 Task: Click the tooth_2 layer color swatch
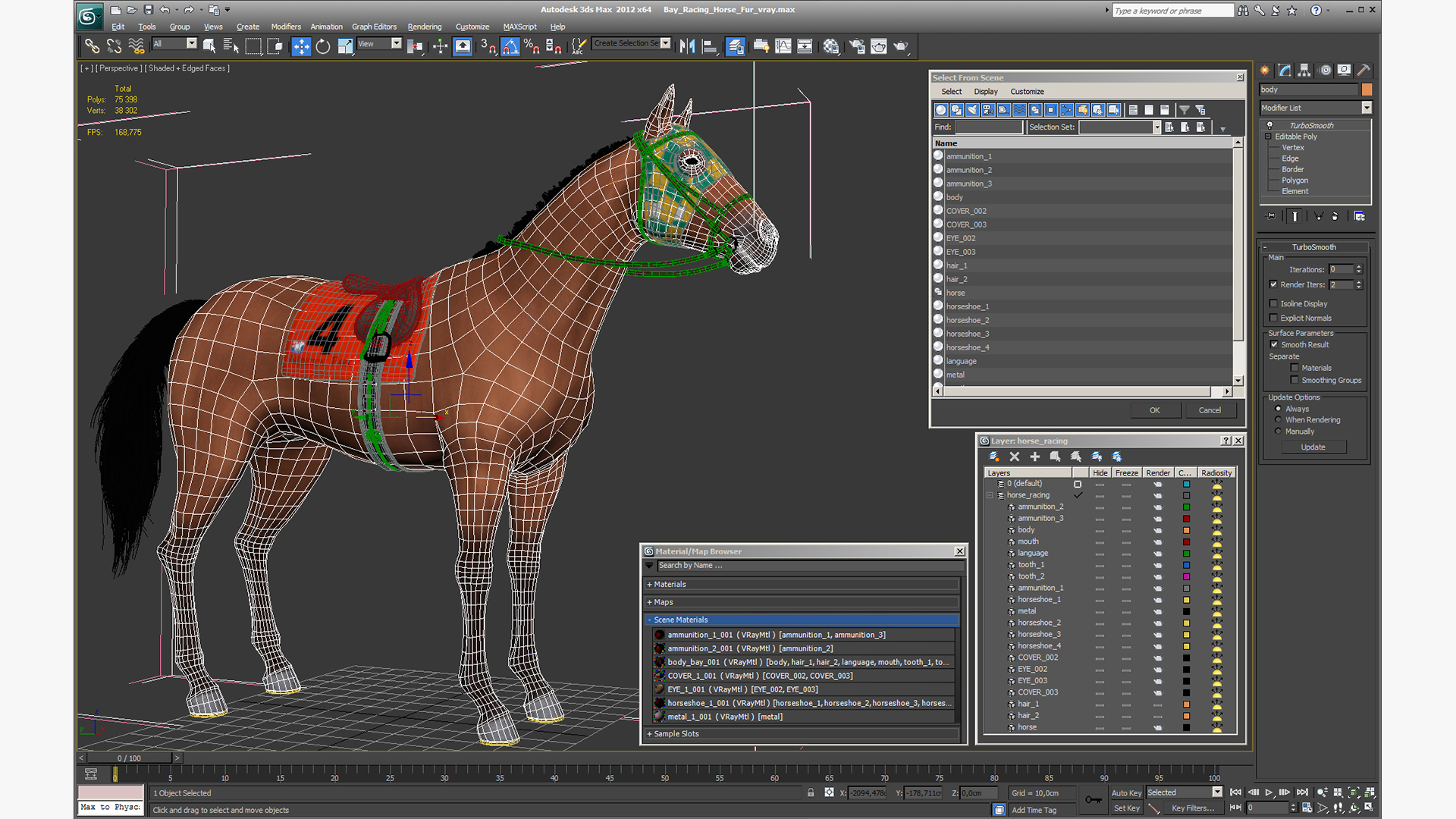click(x=1186, y=576)
